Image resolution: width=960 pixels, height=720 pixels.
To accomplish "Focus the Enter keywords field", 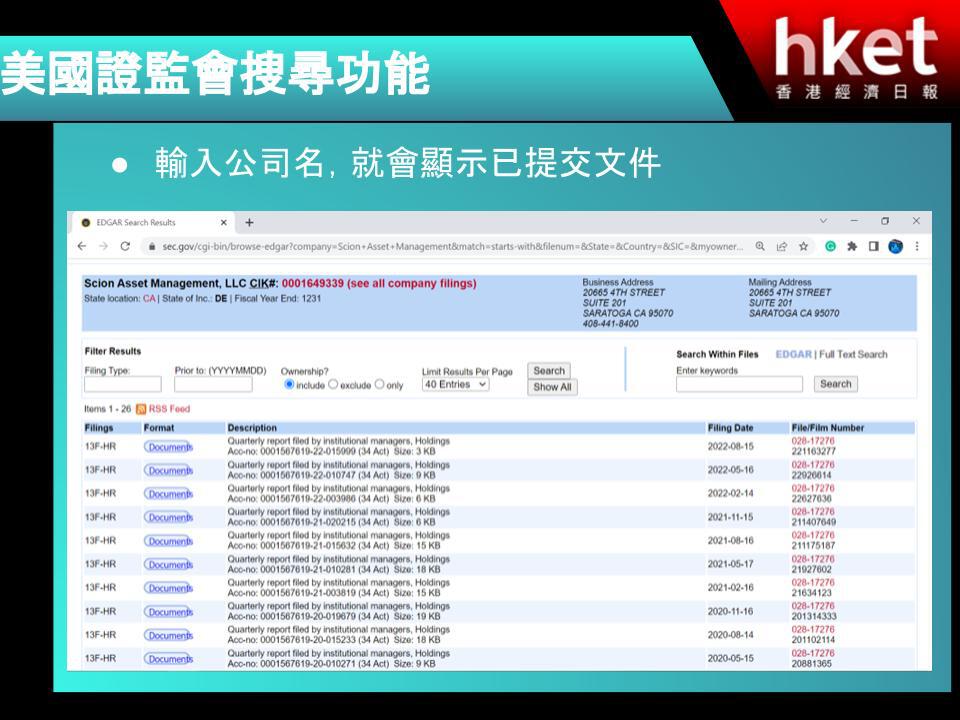I will point(739,384).
